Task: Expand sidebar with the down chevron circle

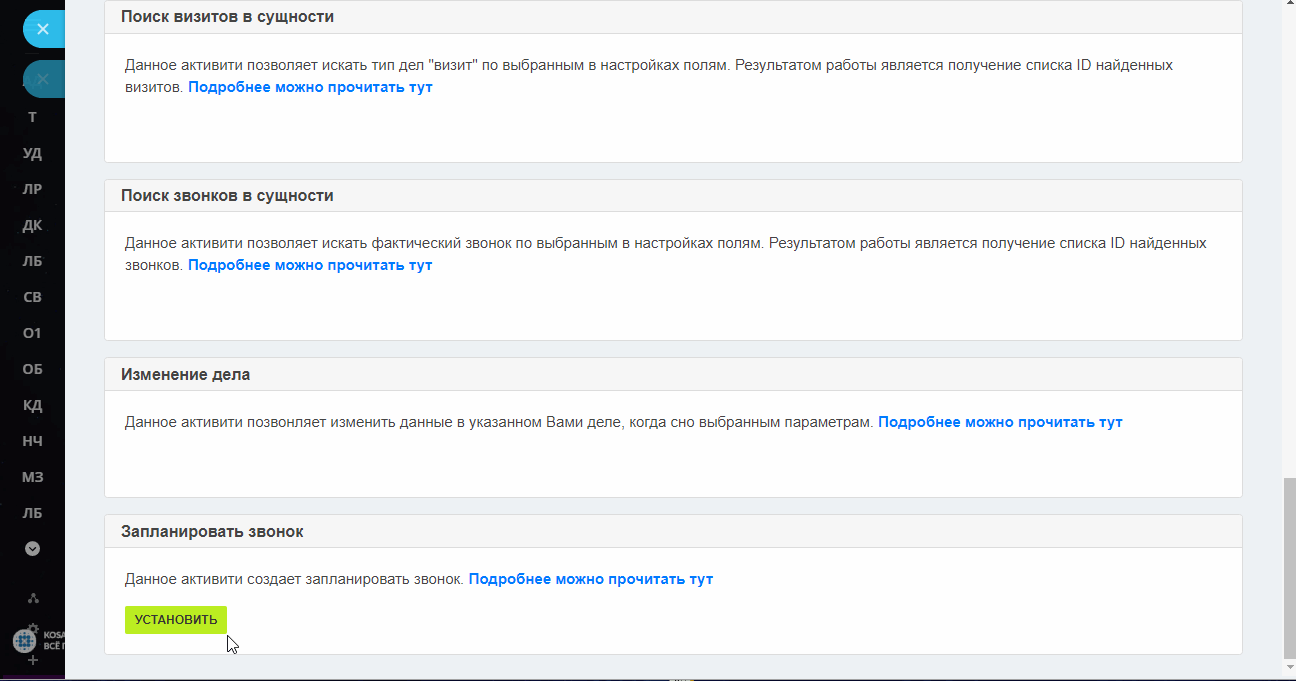Action: click(x=32, y=548)
